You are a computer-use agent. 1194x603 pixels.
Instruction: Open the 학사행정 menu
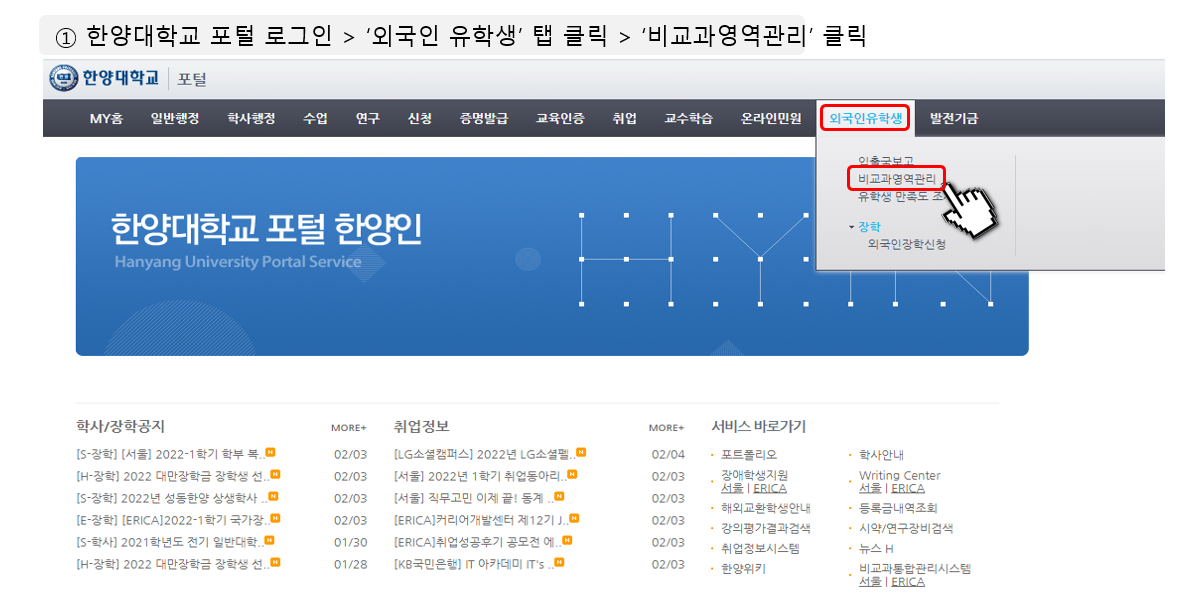click(251, 119)
